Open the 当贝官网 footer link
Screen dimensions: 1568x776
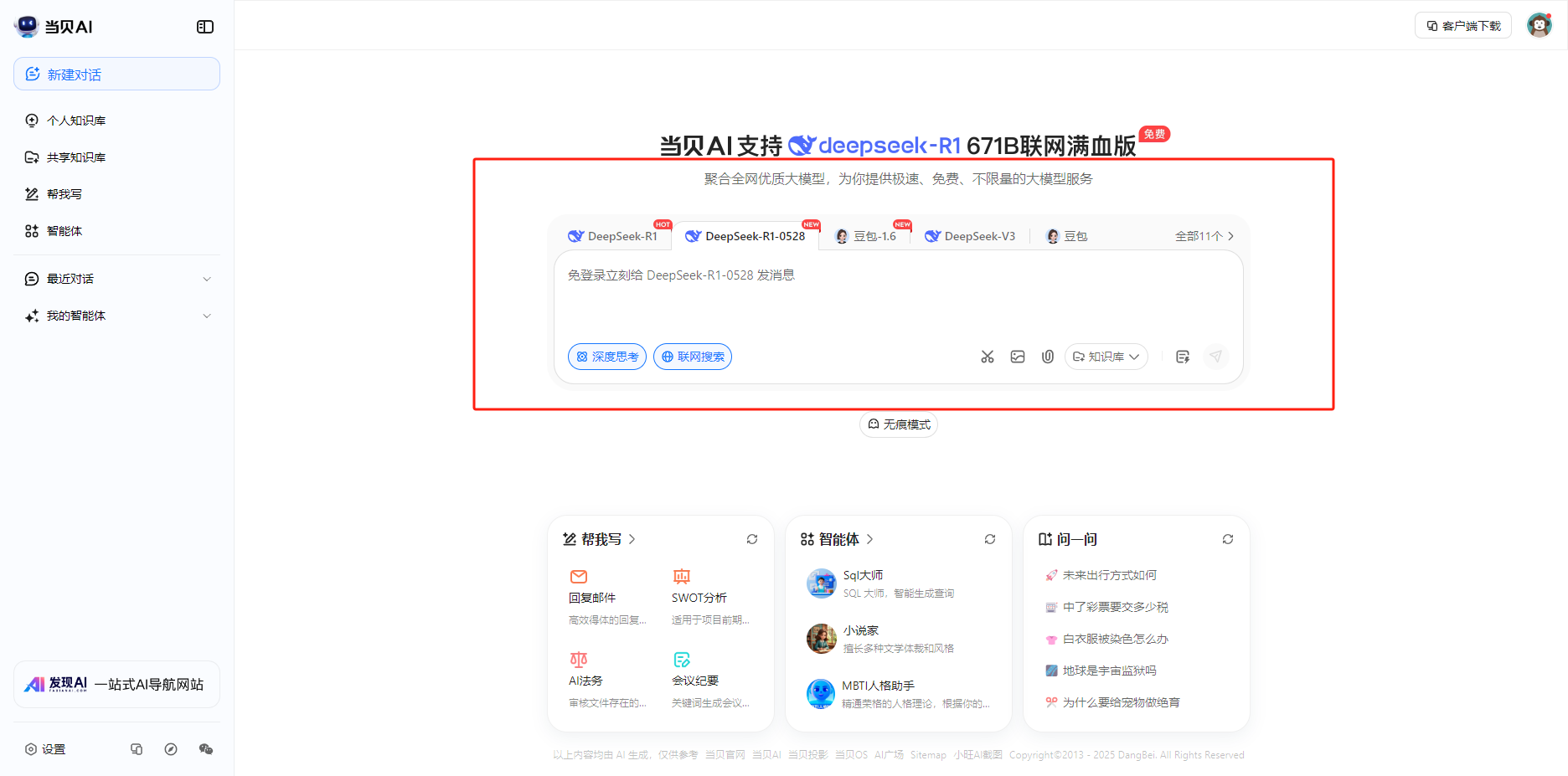pyautogui.click(x=725, y=755)
